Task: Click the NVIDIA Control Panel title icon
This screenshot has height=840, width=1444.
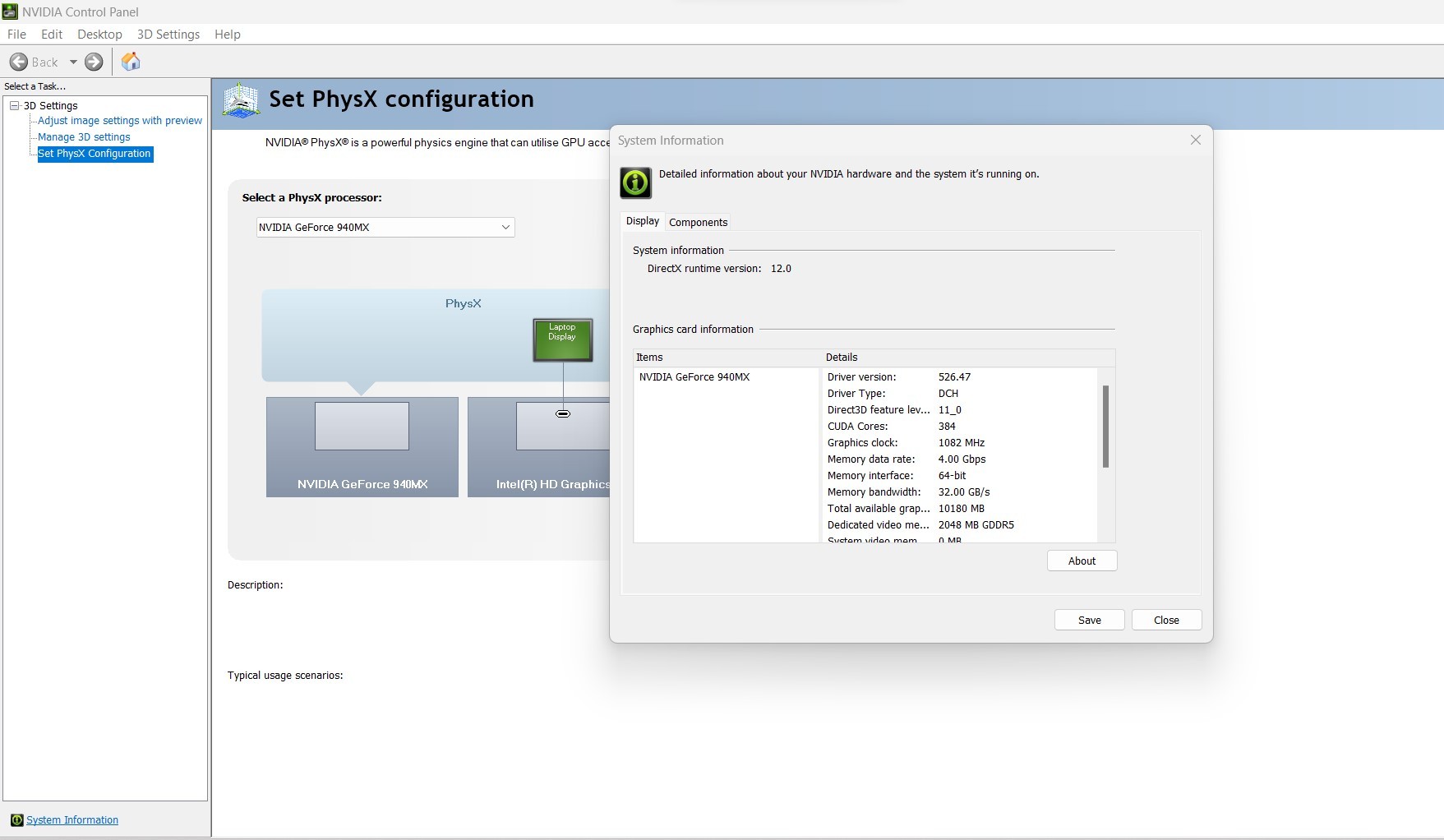Action: 10,12
